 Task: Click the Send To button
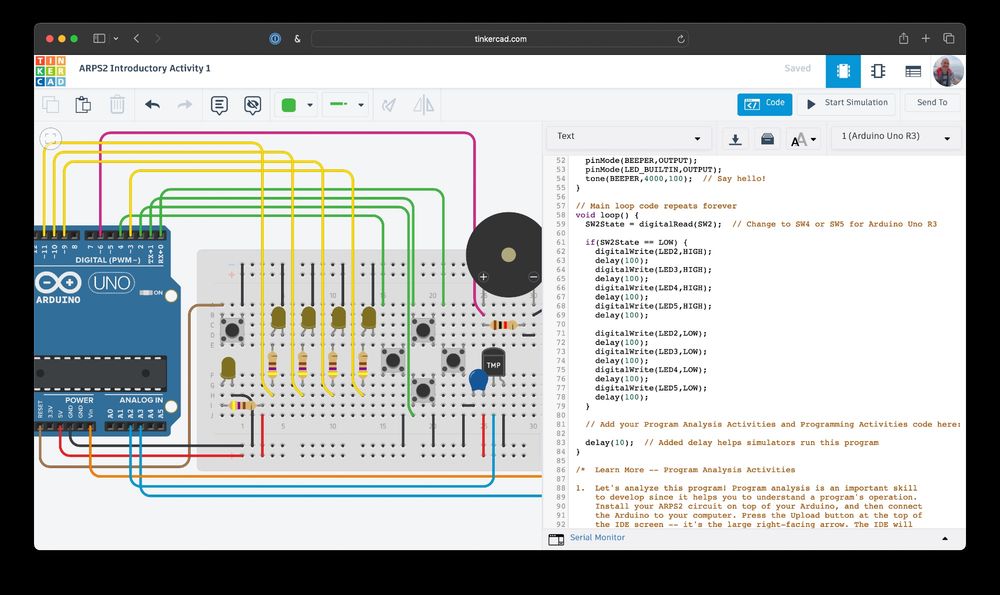[930, 103]
